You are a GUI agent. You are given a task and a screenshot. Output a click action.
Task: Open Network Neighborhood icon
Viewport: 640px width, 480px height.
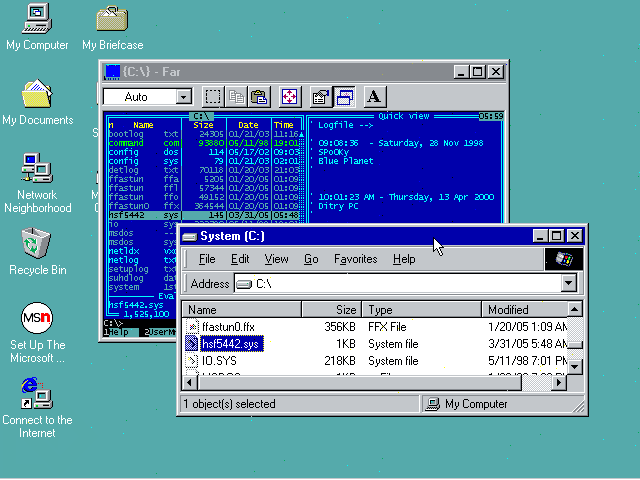click(37, 167)
